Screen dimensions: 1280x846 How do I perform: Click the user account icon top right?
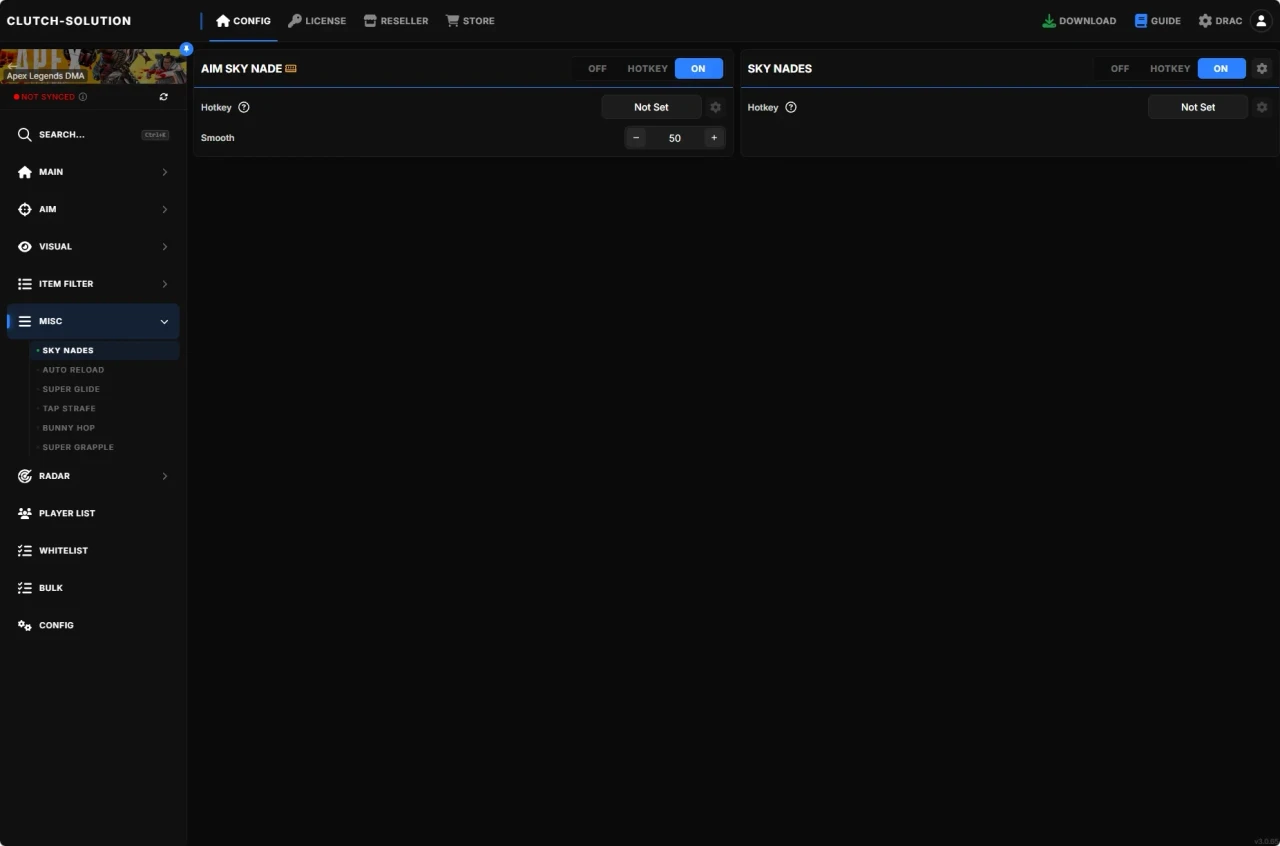tap(1260, 20)
